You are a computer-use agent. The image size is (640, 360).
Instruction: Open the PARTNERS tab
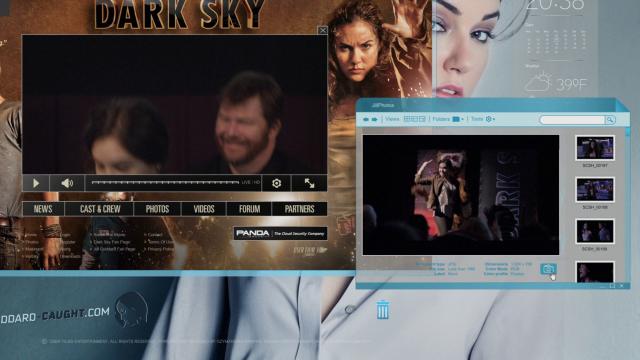300,209
